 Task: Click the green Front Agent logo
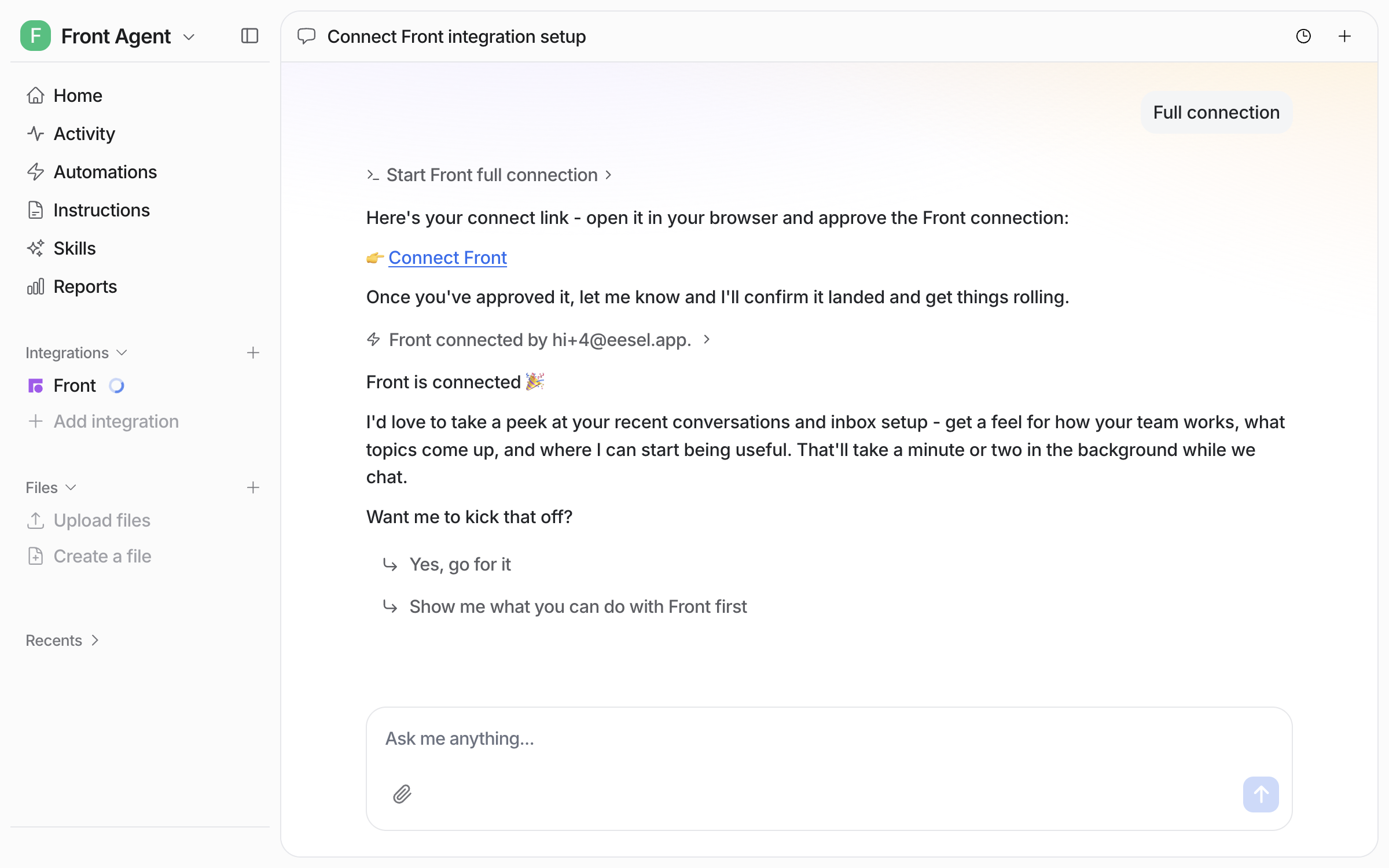coord(35,36)
